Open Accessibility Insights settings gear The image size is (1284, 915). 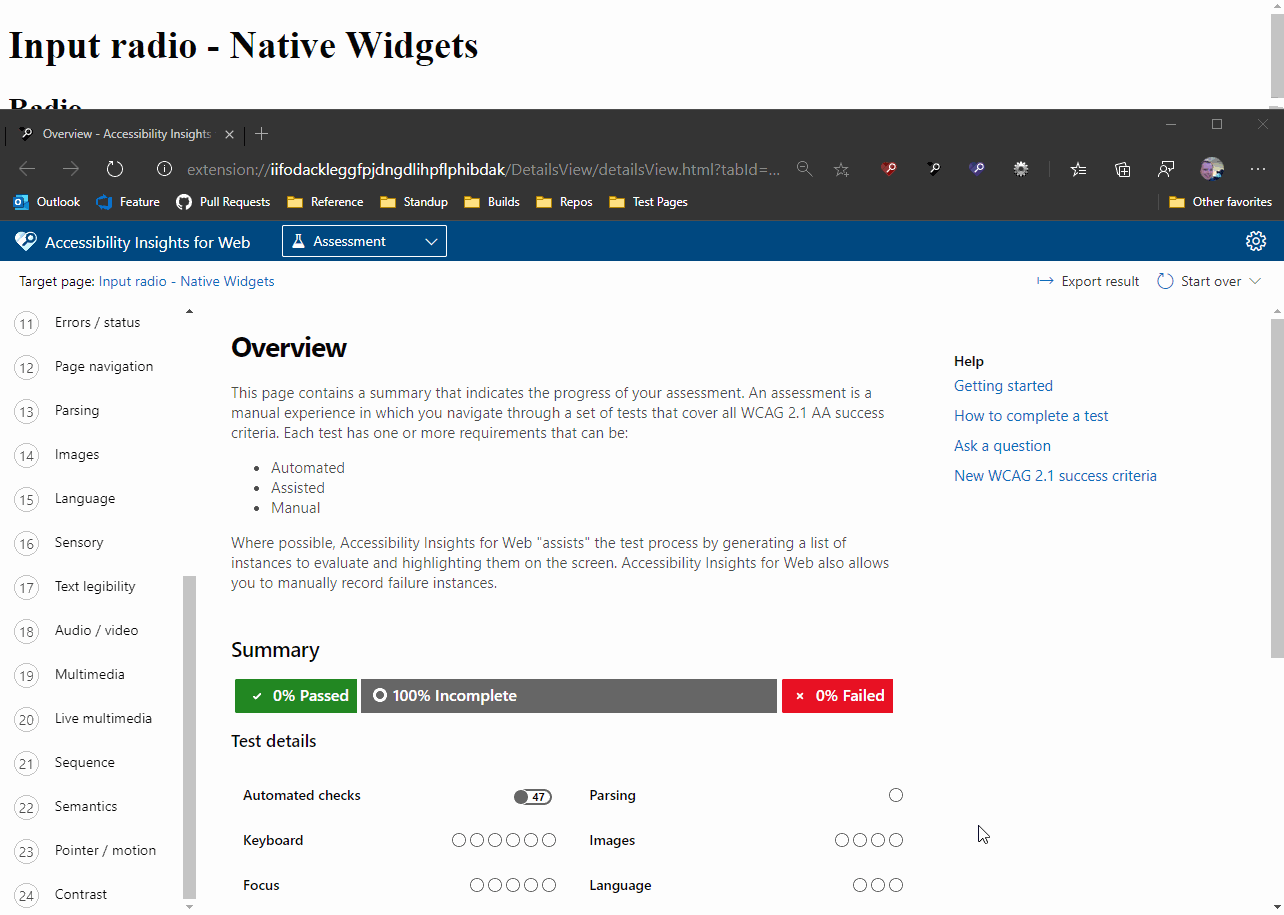pos(1256,241)
